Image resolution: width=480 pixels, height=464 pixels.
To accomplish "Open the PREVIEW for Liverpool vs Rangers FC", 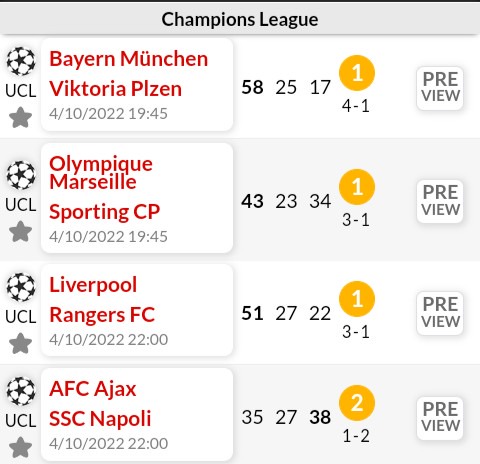I will [x=440, y=313].
